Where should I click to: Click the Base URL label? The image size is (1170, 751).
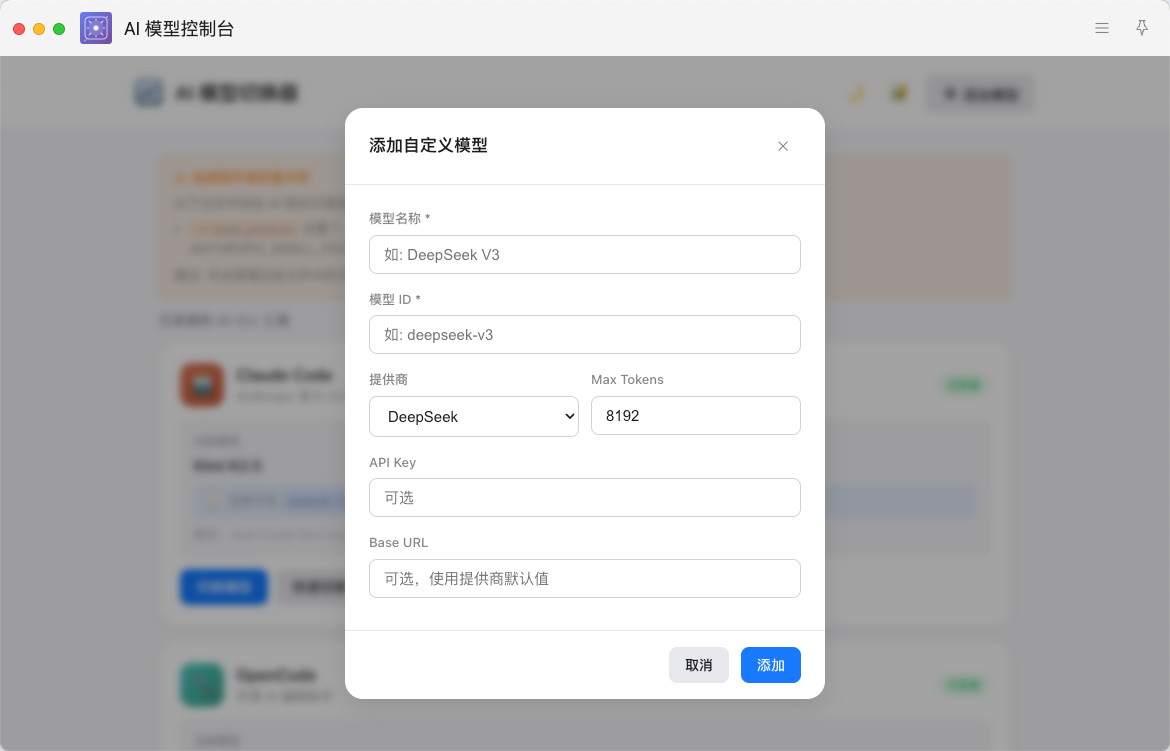click(x=398, y=543)
